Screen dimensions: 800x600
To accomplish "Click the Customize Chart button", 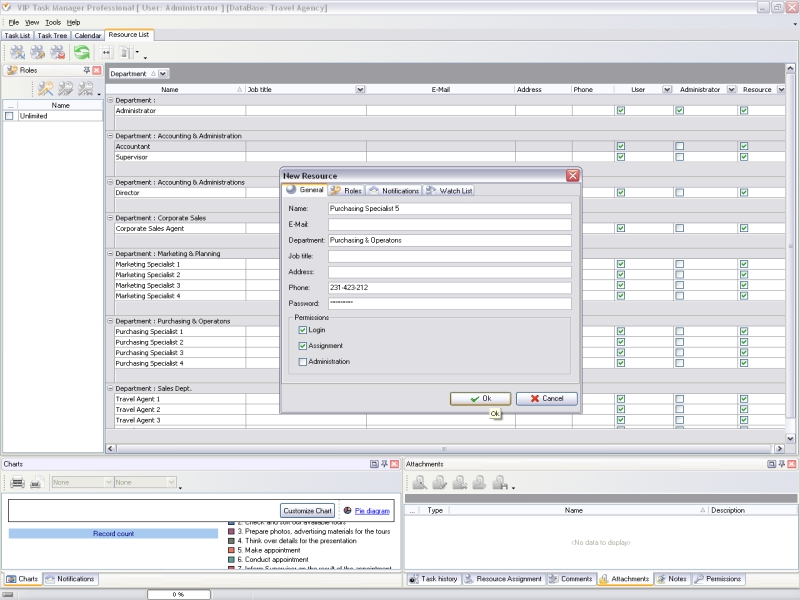I will coord(308,510).
